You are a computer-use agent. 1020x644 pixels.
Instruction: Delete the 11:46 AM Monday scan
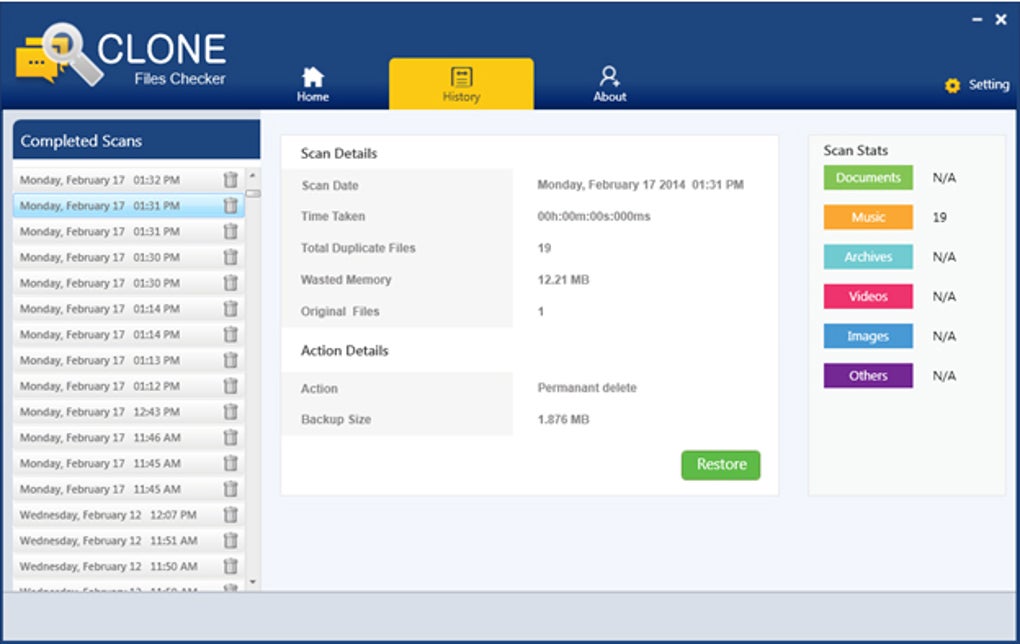click(230, 438)
